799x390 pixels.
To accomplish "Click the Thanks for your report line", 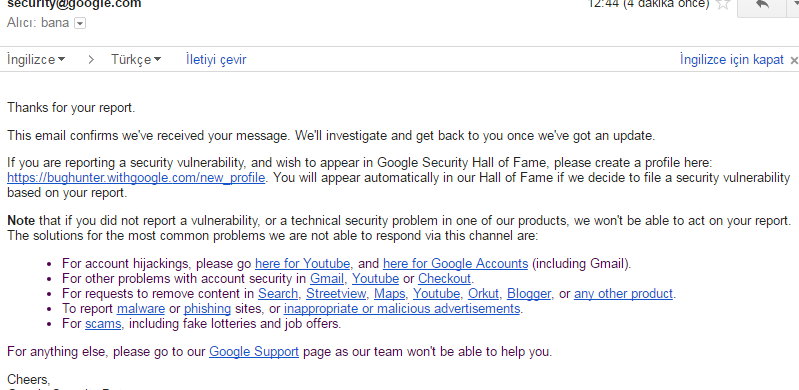I will (x=71, y=108).
